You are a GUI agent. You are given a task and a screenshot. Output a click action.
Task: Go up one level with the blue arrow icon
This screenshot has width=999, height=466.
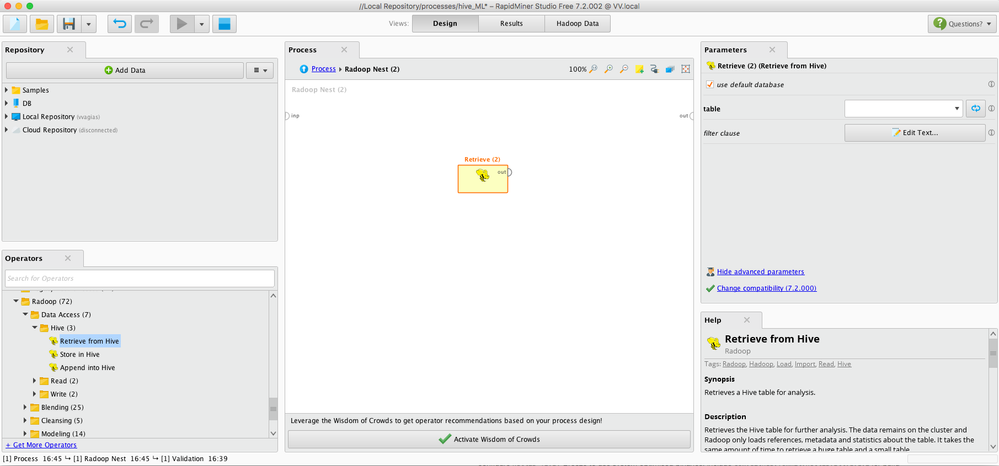coord(304,69)
